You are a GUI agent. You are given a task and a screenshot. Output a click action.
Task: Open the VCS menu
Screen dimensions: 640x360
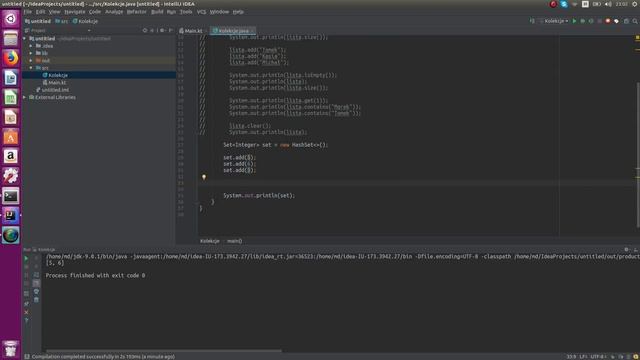(201, 12)
